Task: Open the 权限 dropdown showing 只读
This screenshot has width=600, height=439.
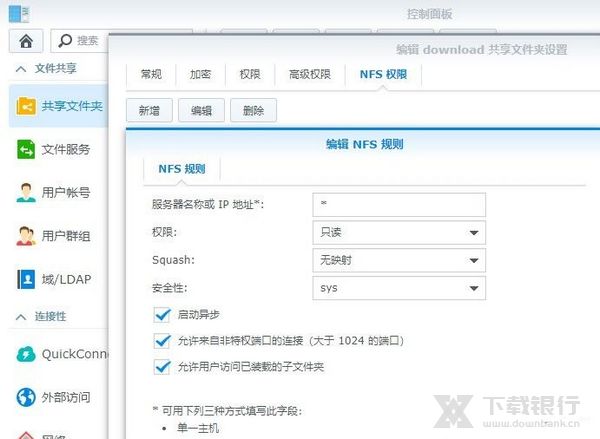Action: point(398,233)
